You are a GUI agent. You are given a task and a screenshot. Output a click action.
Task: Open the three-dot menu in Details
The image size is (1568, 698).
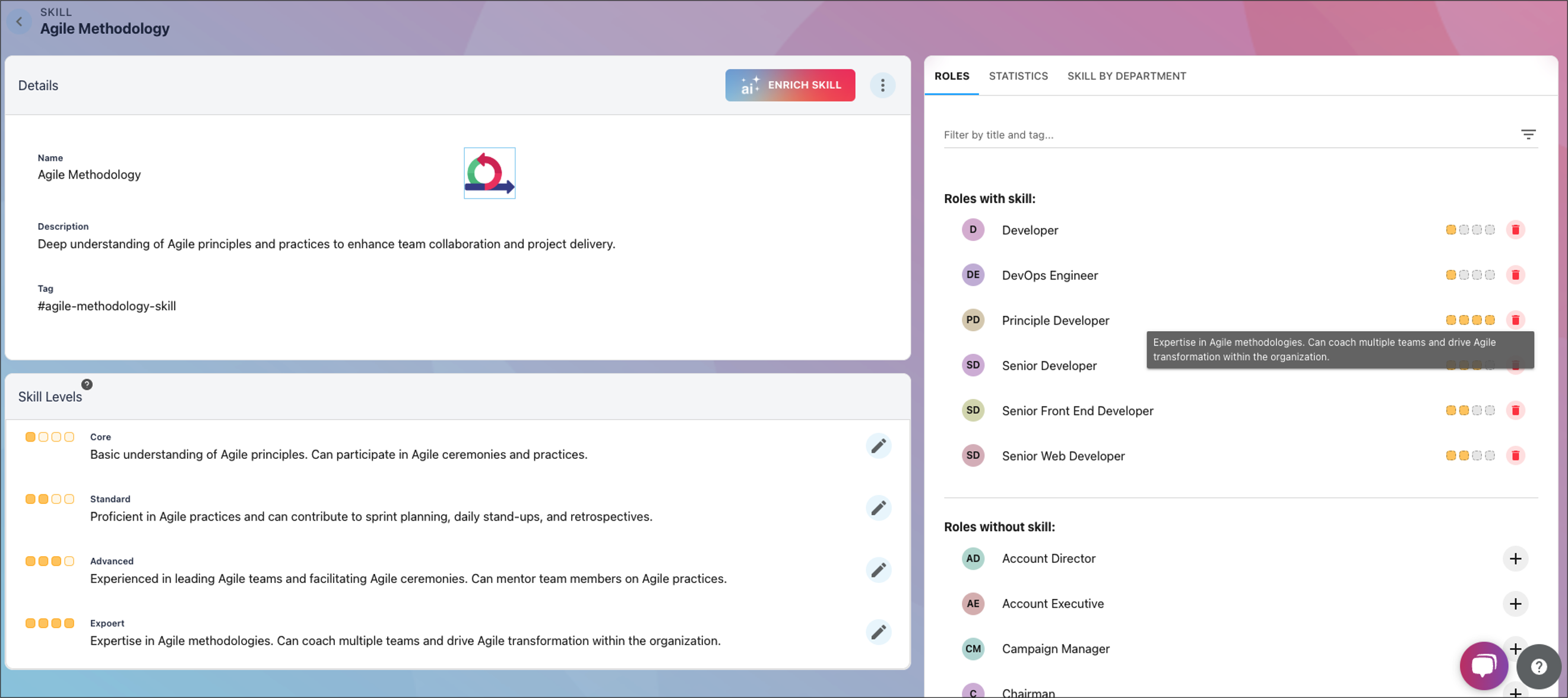tap(882, 85)
